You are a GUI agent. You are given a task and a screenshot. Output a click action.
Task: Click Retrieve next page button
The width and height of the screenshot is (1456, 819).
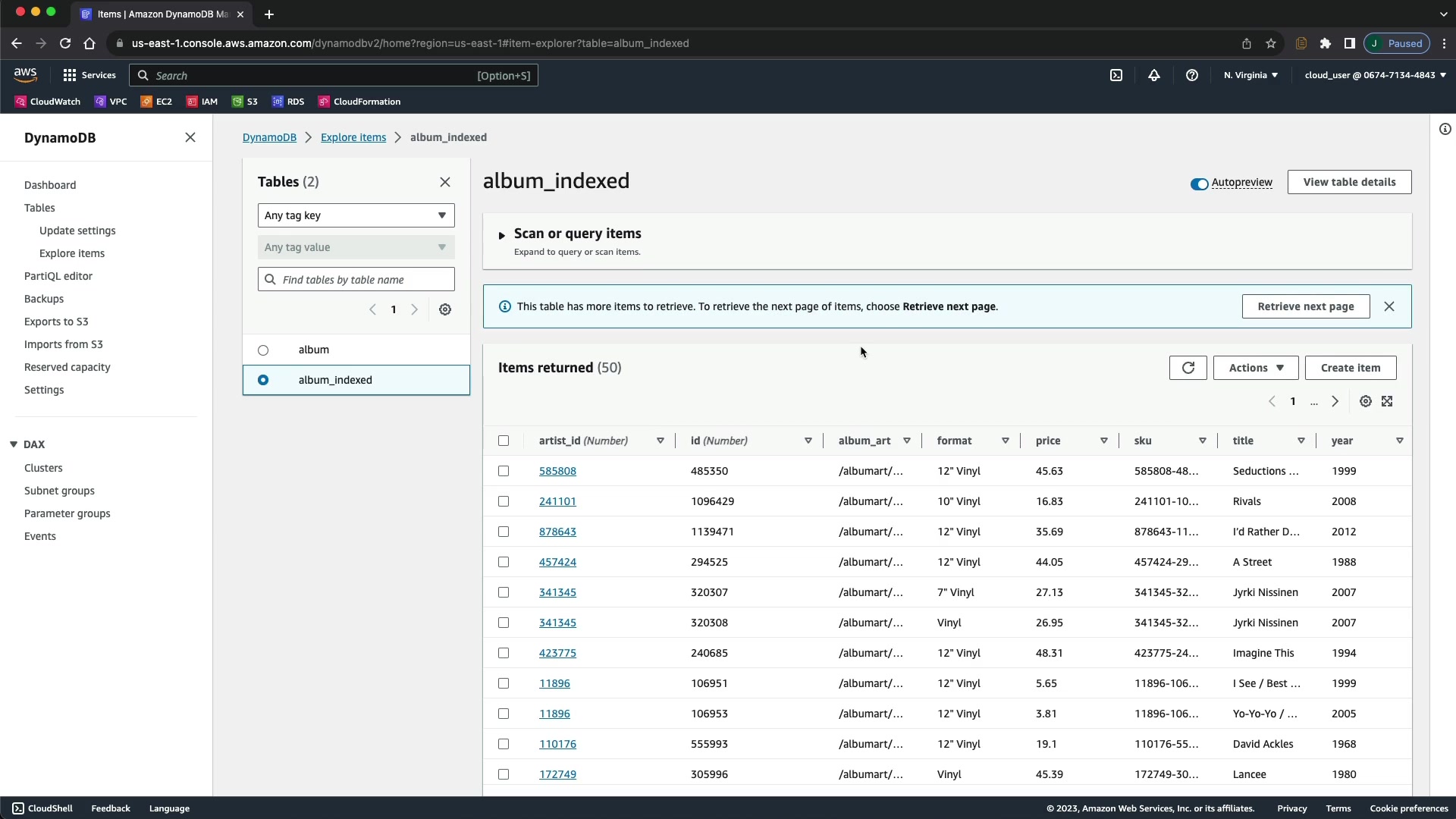pos(1305,306)
